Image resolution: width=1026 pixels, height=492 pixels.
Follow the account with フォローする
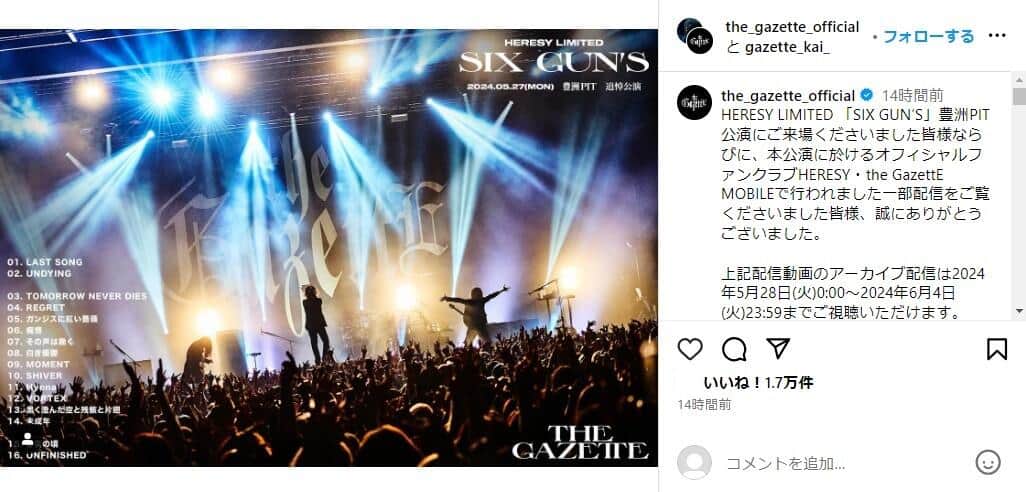[929, 36]
